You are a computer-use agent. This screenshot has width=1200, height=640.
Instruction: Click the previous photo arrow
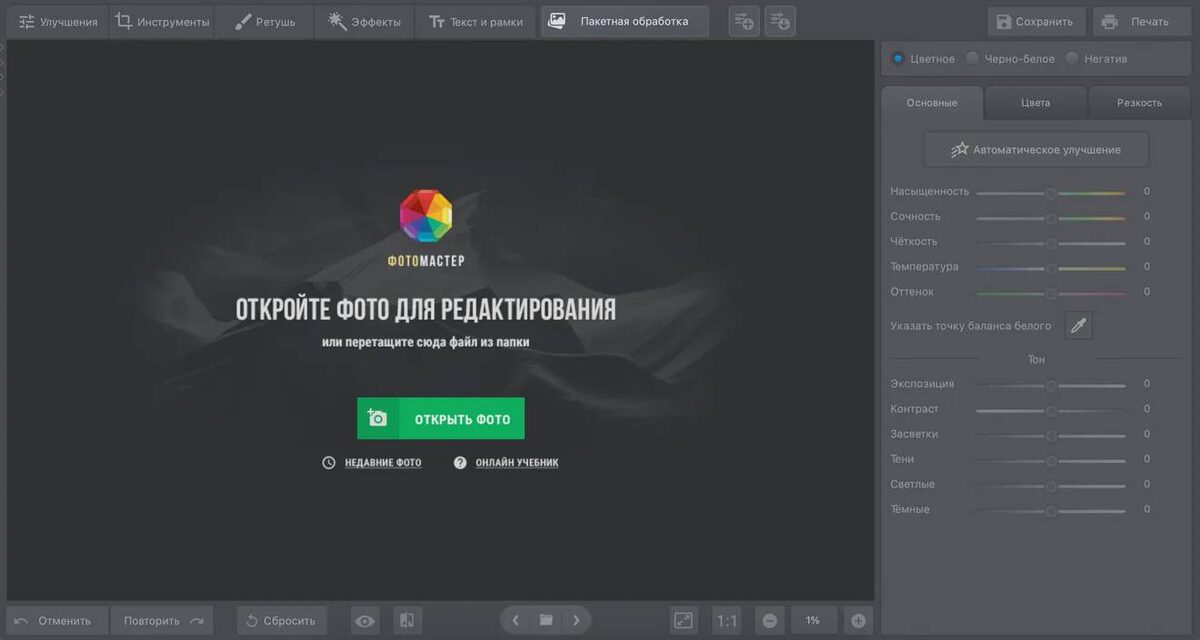(515, 620)
